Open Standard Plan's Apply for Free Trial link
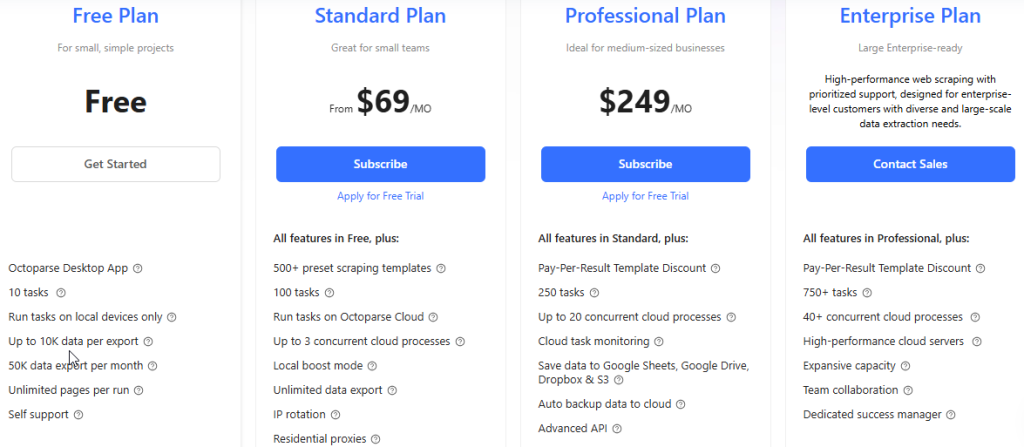The height and width of the screenshot is (447, 1024). pos(380,196)
